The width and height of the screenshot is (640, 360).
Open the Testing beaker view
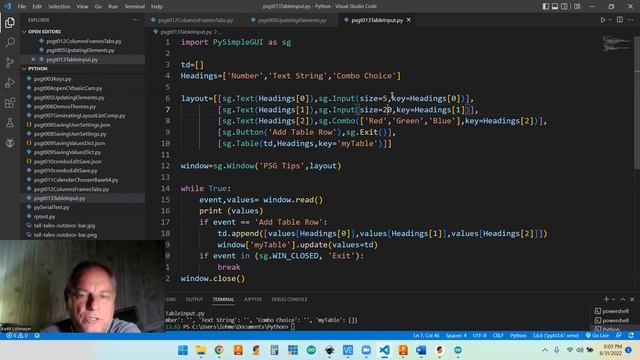point(10,122)
